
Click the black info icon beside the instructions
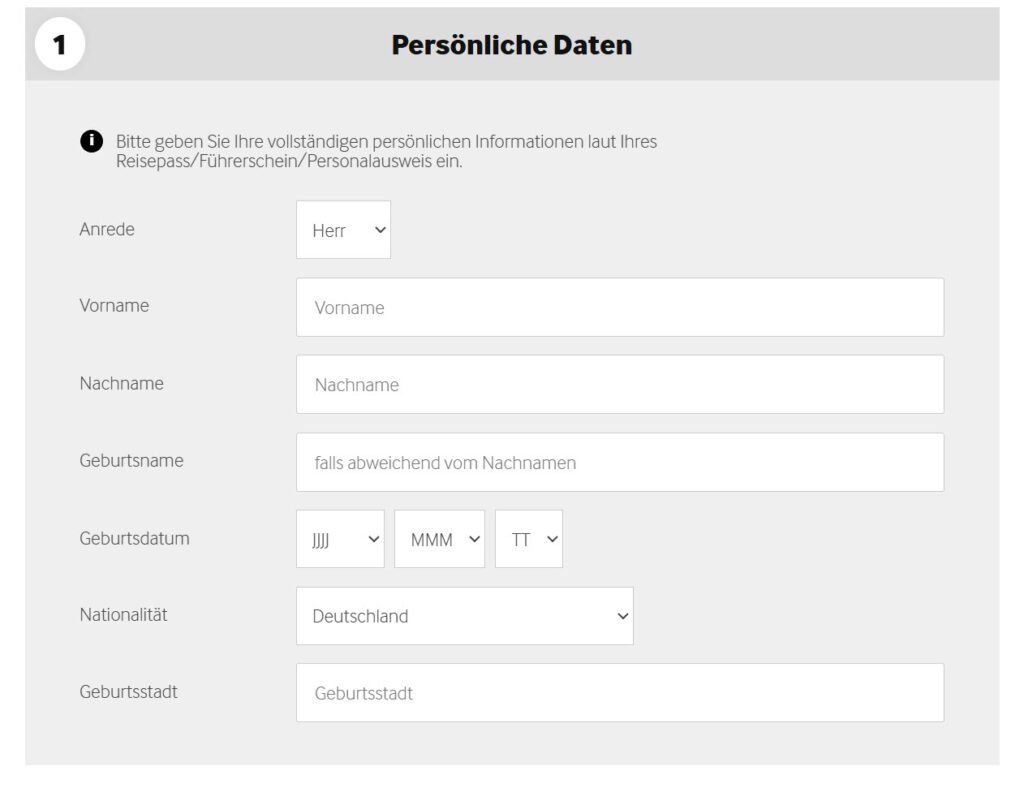91,141
